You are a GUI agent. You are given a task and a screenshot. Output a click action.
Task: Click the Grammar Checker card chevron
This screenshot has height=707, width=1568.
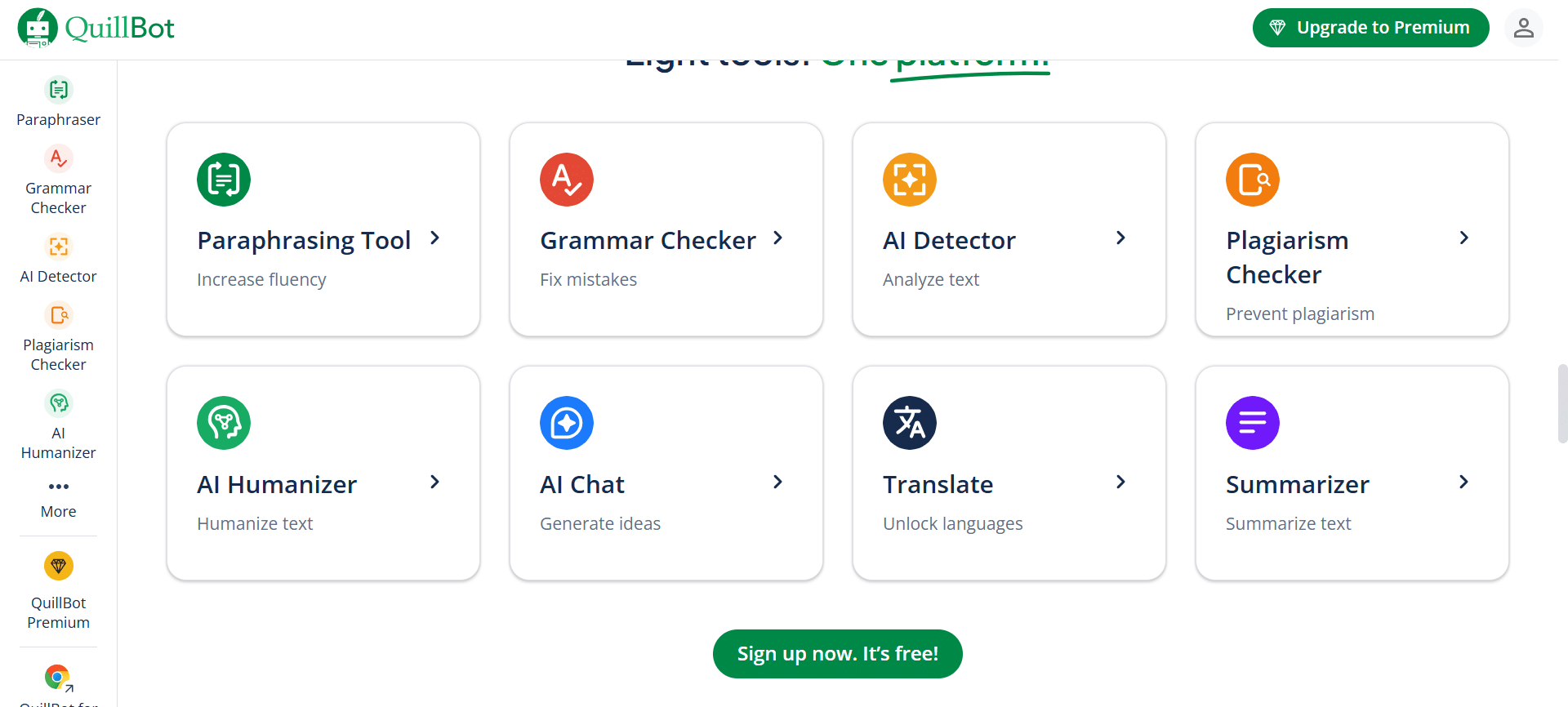click(x=778, y=238)
